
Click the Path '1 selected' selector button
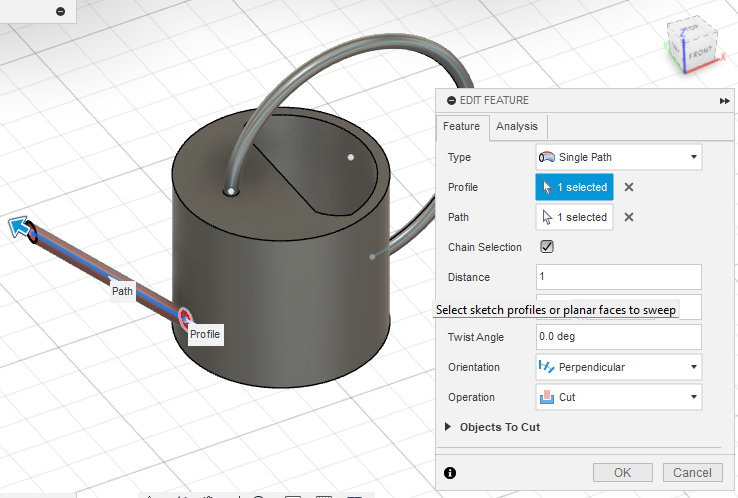(x=574, y=217)
